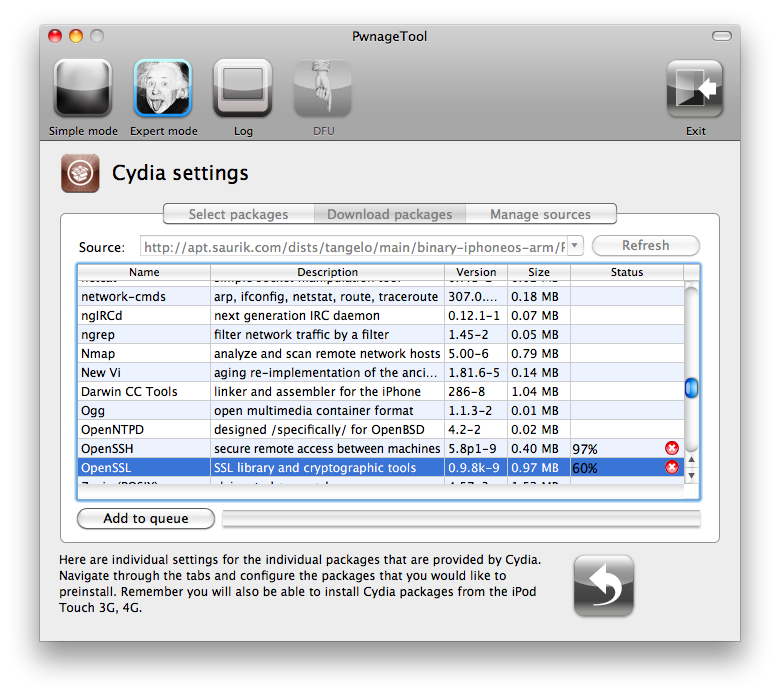Click Add to queue button

pos(146,518)
